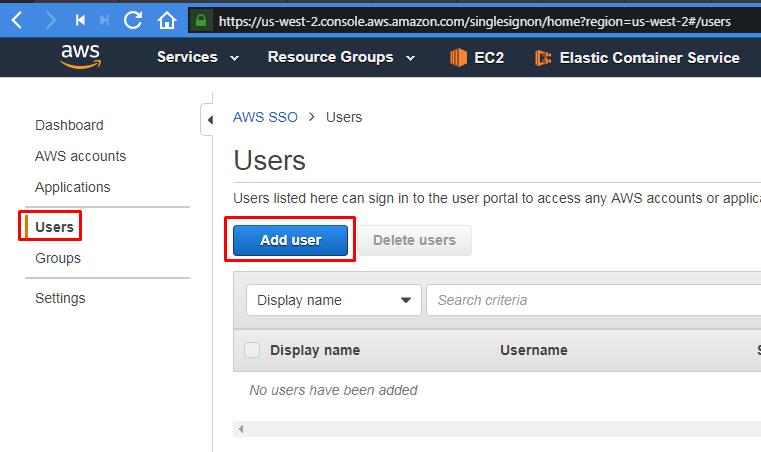Image resolution: width=761 pixels, height=452 pixels.
Task: Click the AWS logo
Action: coord(81,56)
